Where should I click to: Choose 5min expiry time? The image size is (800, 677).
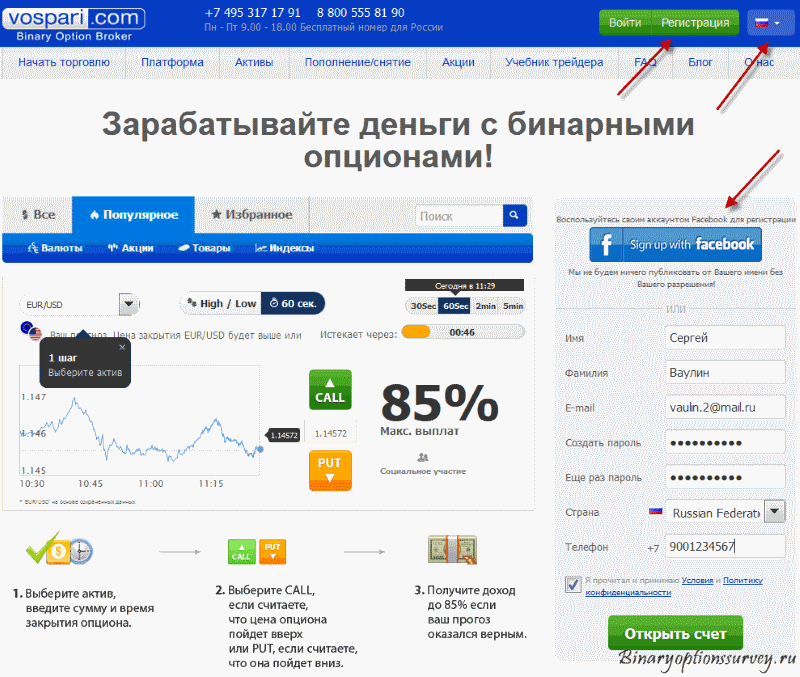(513, 306)
